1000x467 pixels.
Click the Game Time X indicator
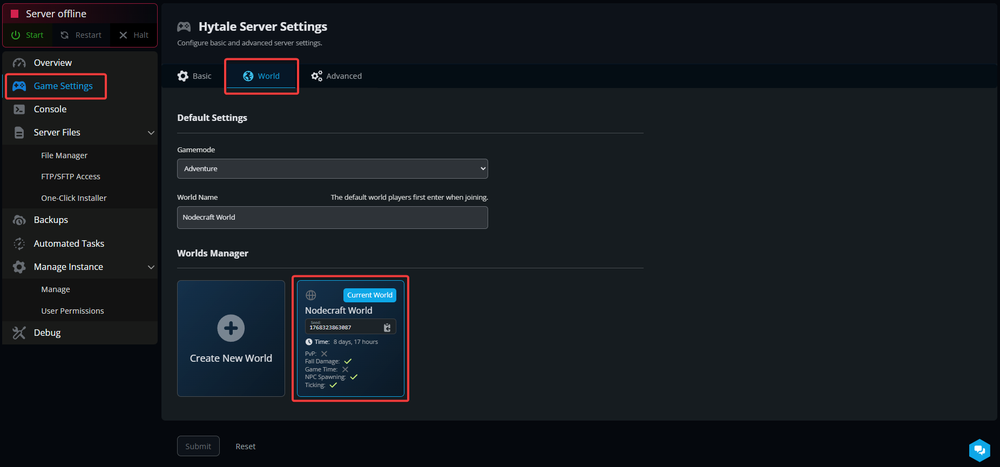(345, 369)
